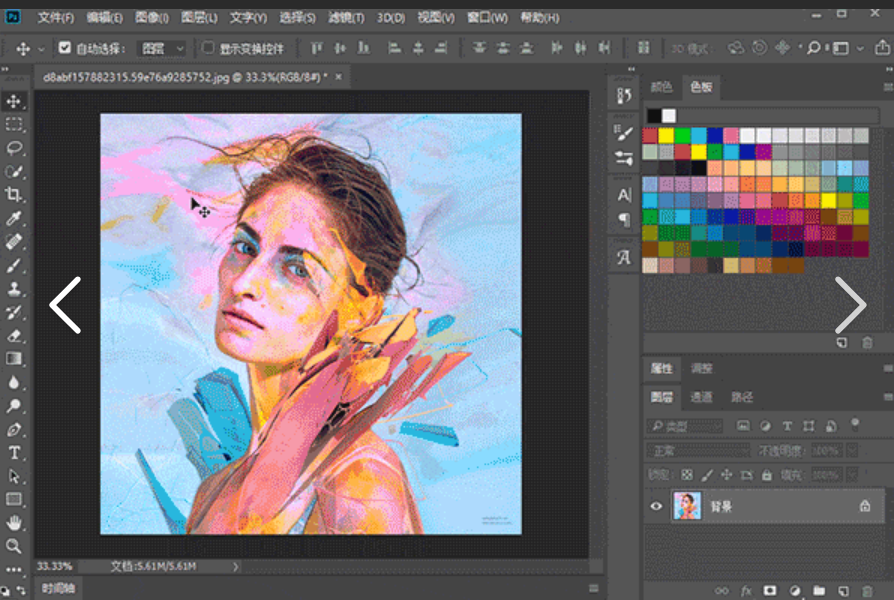894x600 pixels.
Task: Select the Brush tool
Action: click(x=14, y=265)
